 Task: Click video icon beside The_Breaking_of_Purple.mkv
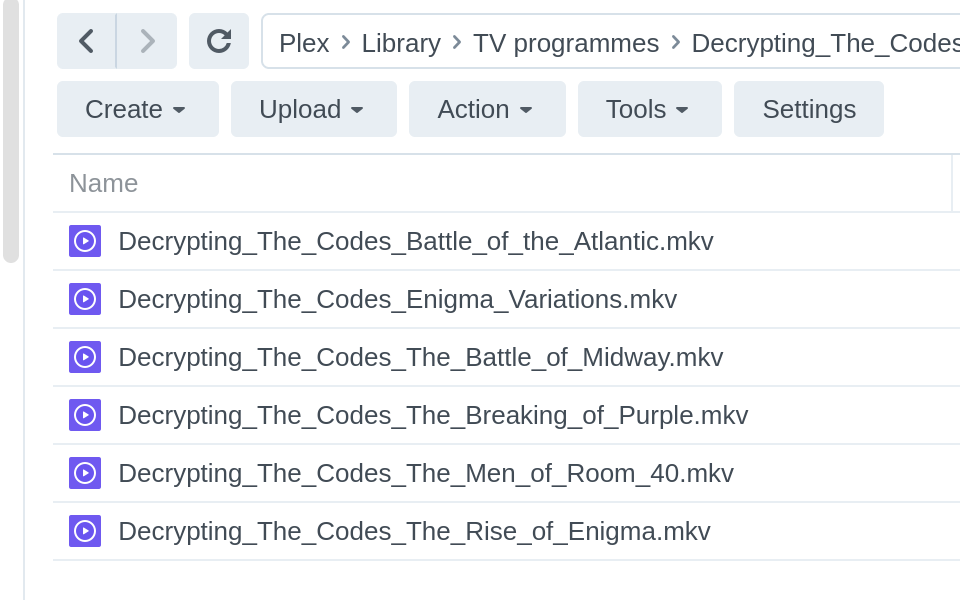(x=85, y=415)
